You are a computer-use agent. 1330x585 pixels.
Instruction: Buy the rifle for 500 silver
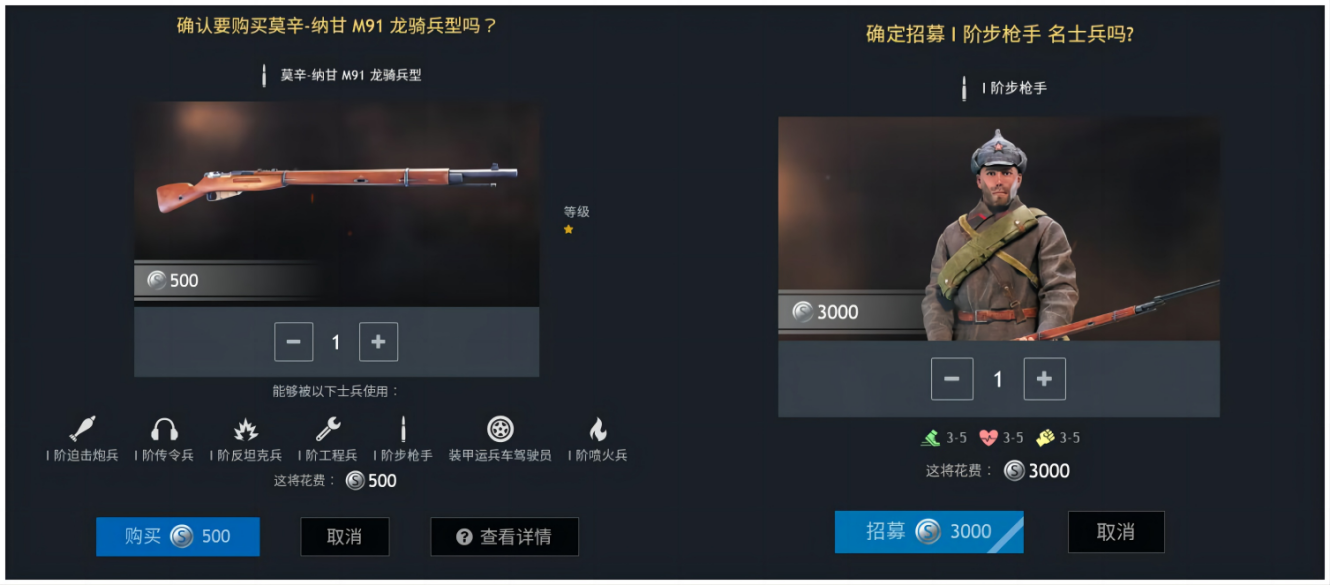click(x=178, y=537)
